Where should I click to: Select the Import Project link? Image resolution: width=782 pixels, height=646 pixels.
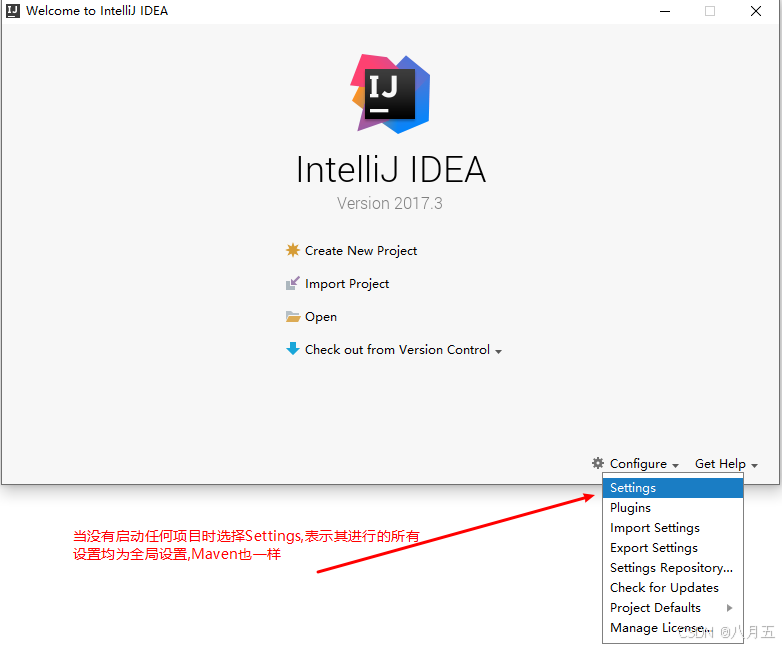pos(347,284)
